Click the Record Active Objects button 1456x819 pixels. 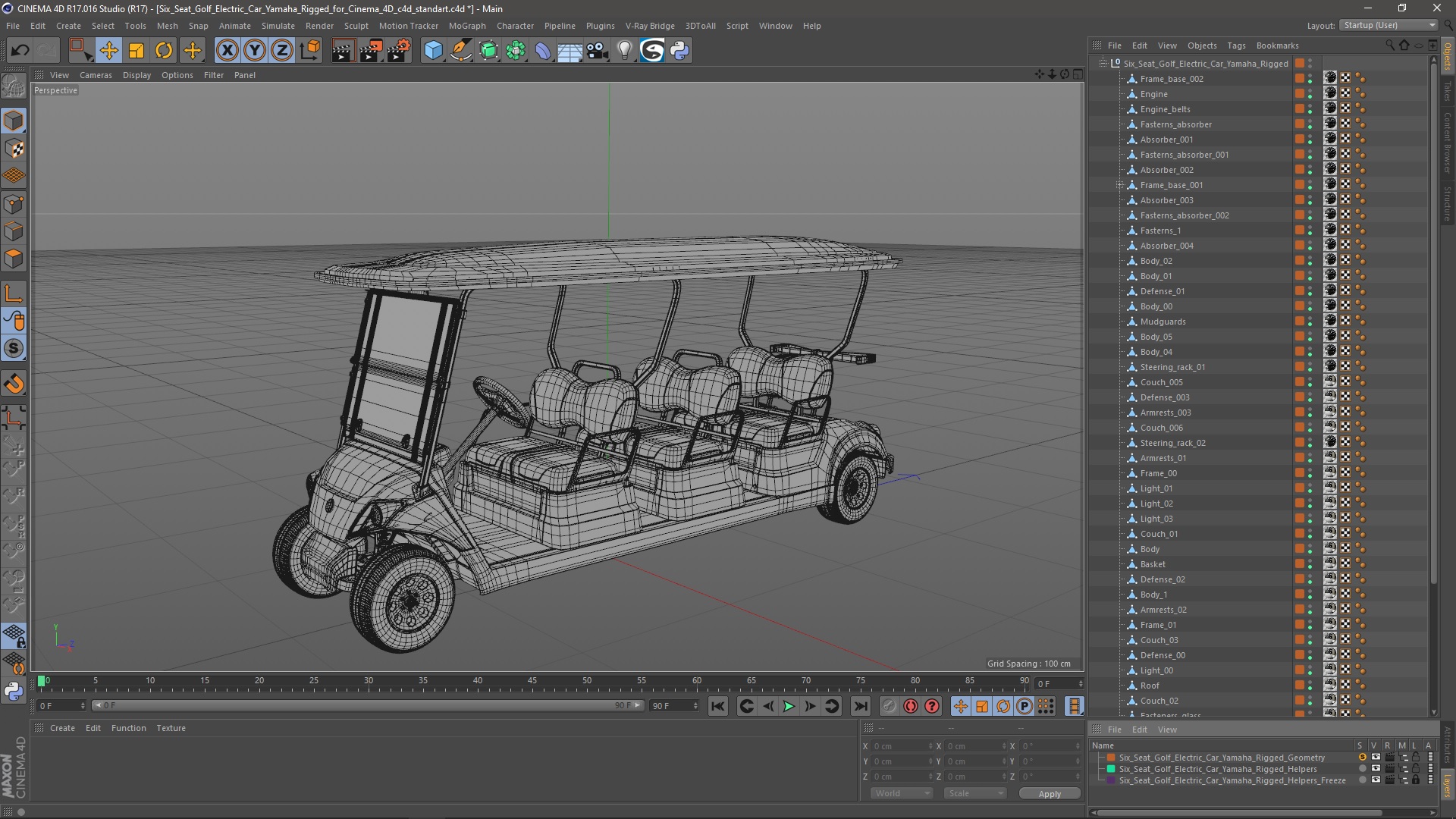tap(890, 707)
